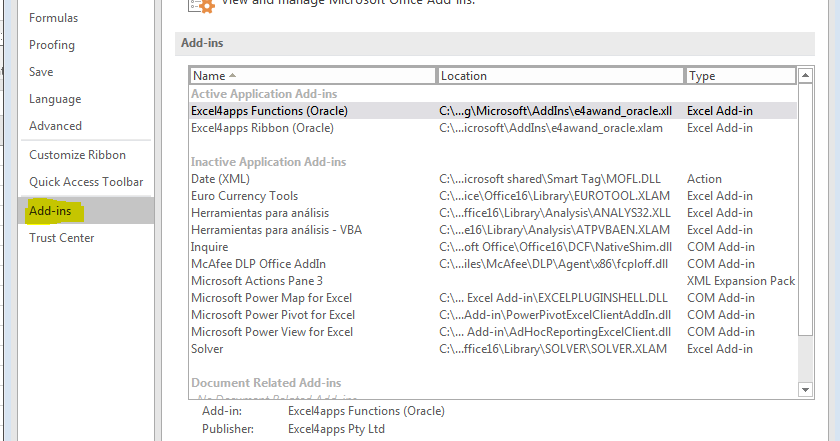Select Herramientas para análisis add-in

(x=493, y=213)
